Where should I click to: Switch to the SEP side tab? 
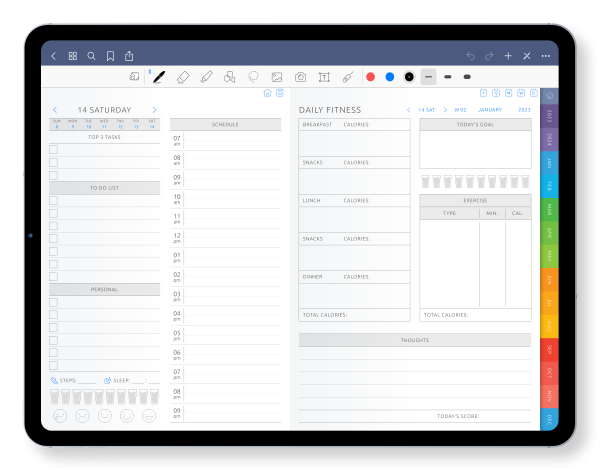coord(549,350)
